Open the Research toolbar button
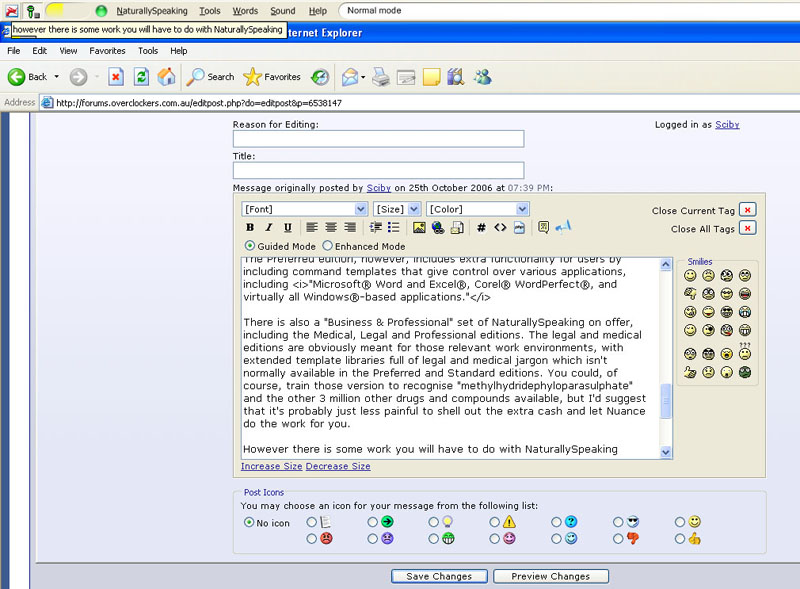Viewport: 800px width, 589px height. pos(456,77)
